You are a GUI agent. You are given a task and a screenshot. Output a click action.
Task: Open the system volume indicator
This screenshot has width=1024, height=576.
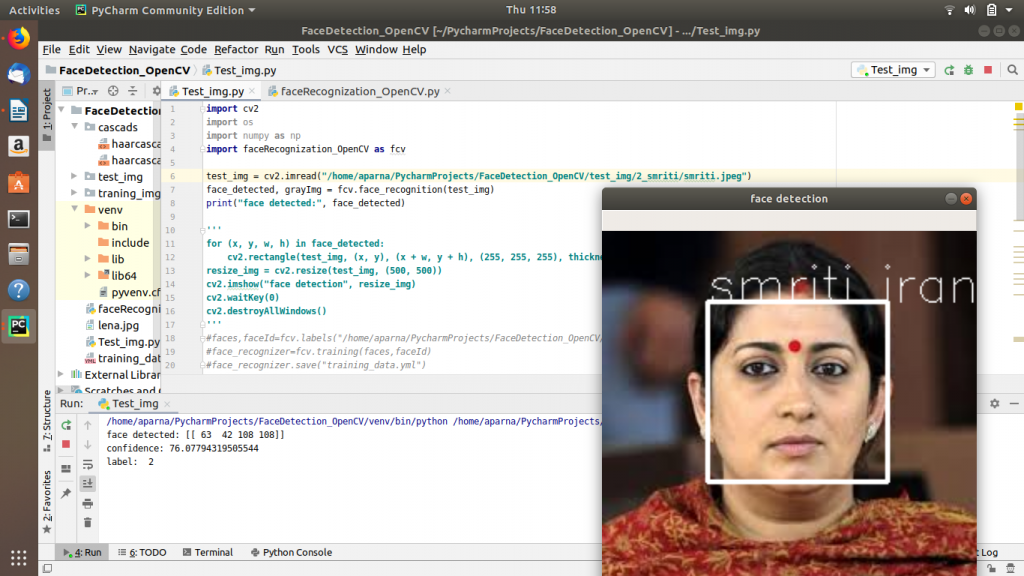click(970, 10)
